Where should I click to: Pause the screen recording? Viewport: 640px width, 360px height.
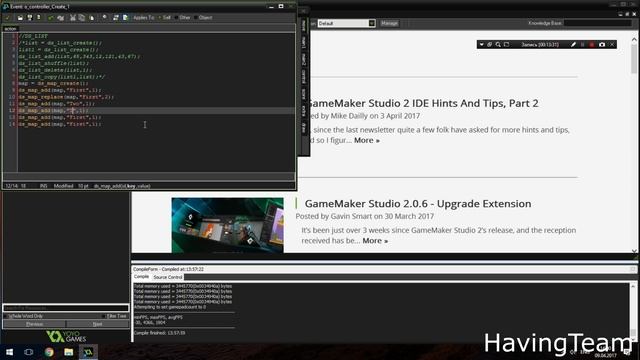[x=583, y=44]
